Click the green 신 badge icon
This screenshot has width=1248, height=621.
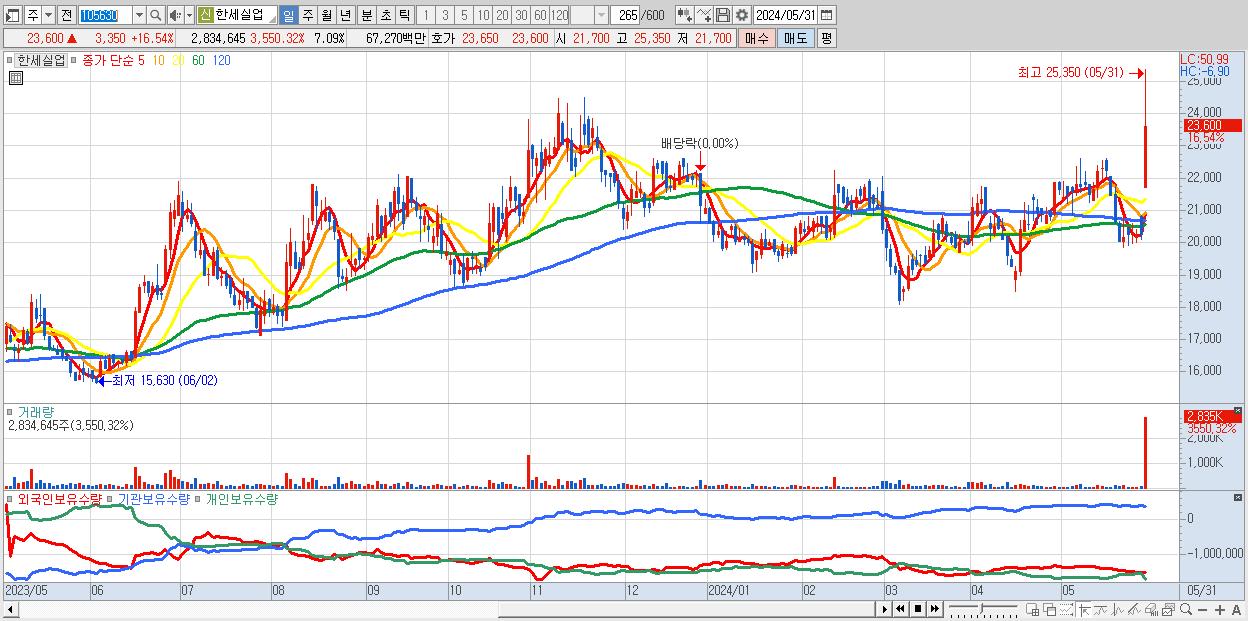206,15
